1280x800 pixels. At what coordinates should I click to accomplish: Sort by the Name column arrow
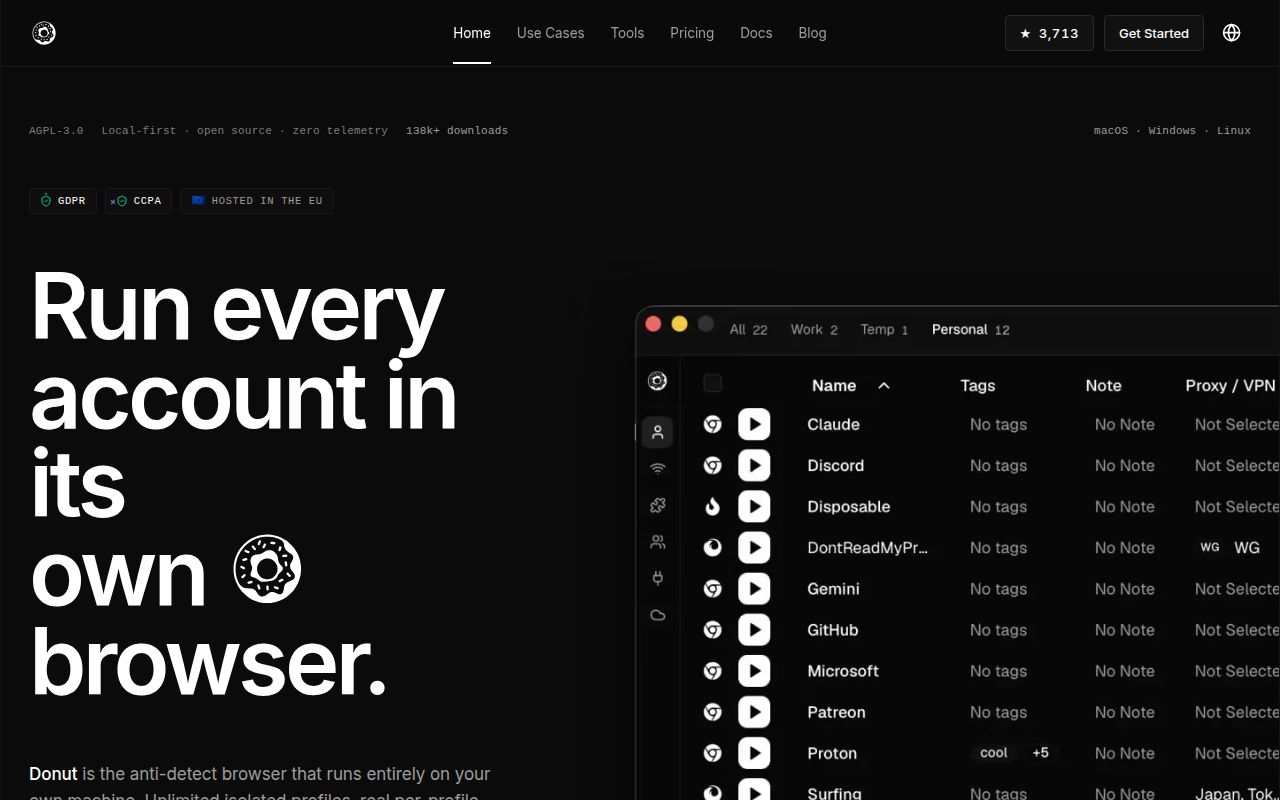[x=883, y=385]
